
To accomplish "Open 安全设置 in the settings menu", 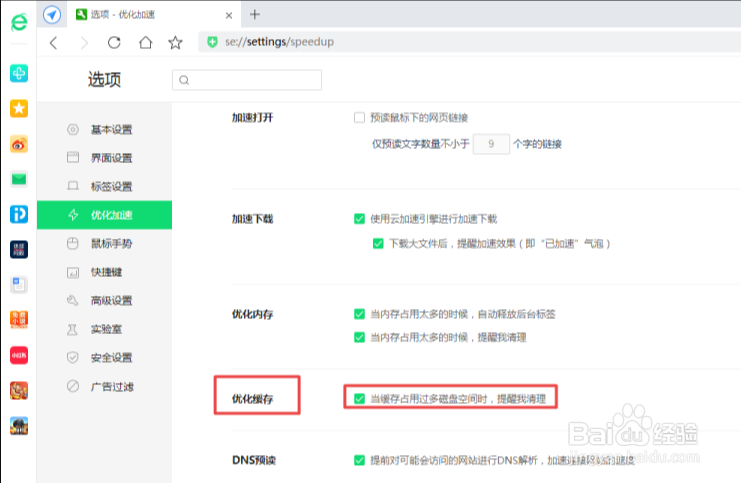I will pyautogui.click(x=104, y=358).
